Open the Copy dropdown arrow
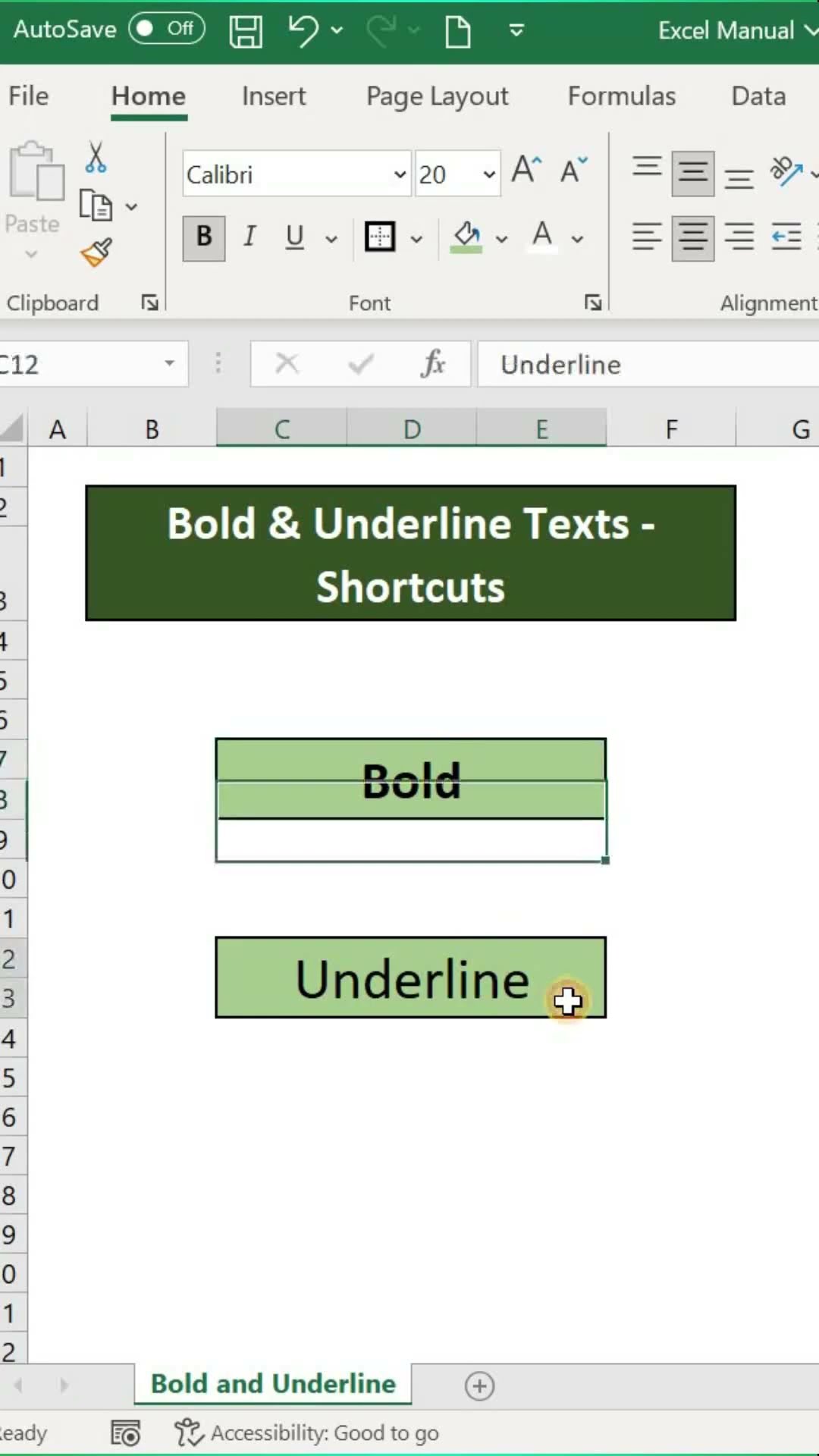The height and width of the screenshot is (1456, 819). tap(131, 206)
